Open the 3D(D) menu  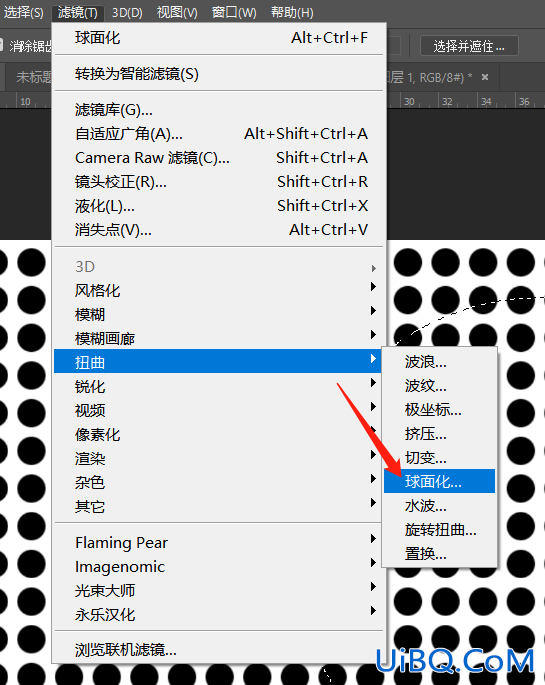pos(127,12)
